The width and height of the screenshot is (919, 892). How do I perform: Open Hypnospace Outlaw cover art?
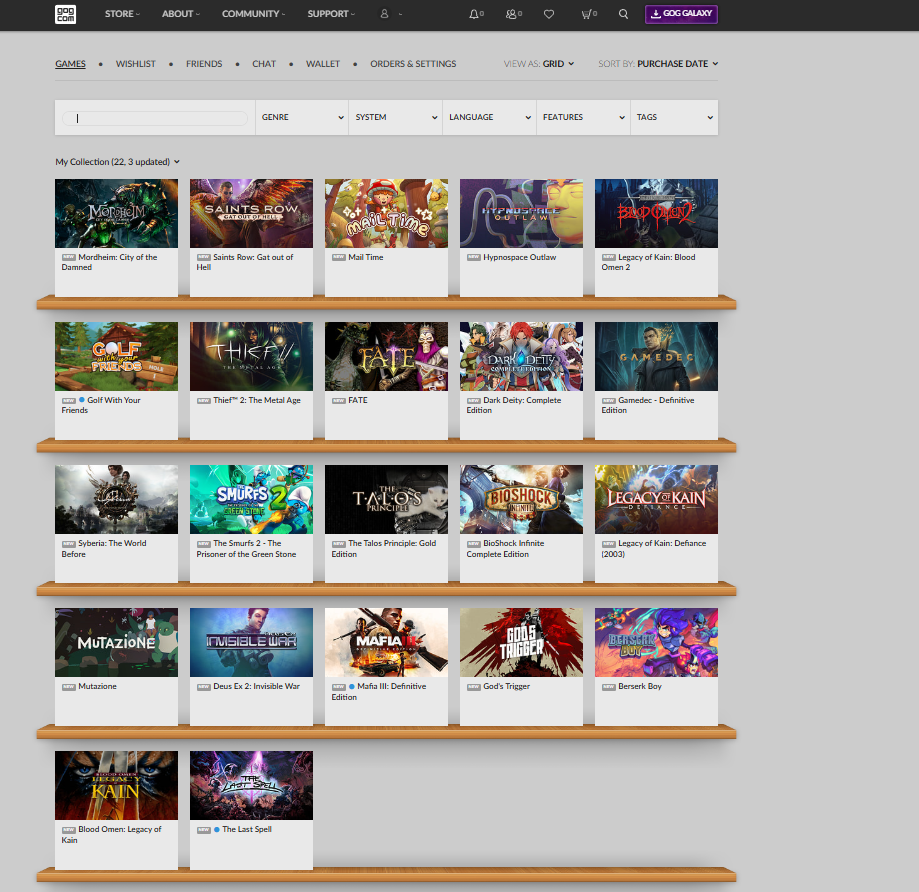521,213
